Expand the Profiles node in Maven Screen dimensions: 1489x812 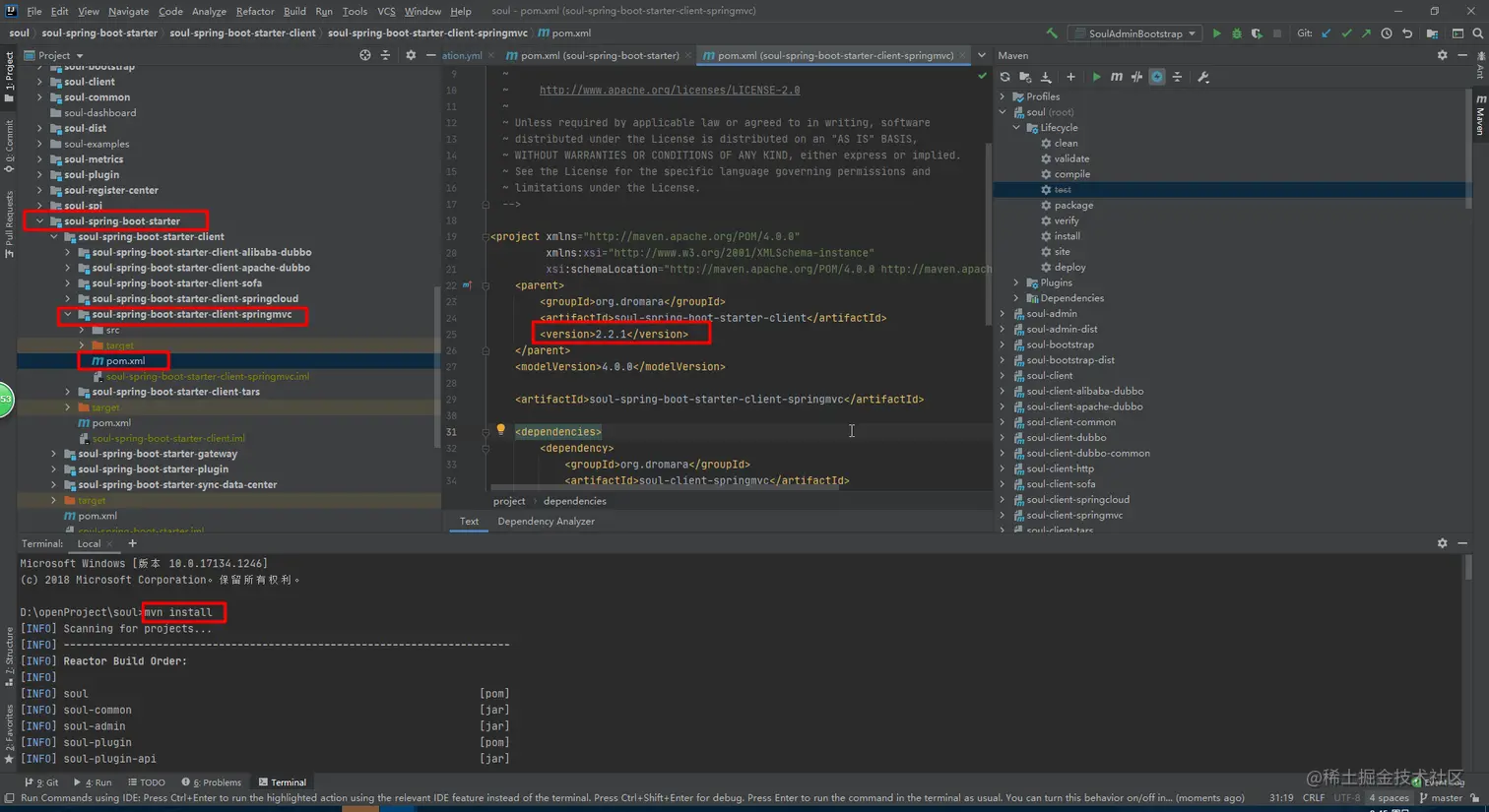1003,96
